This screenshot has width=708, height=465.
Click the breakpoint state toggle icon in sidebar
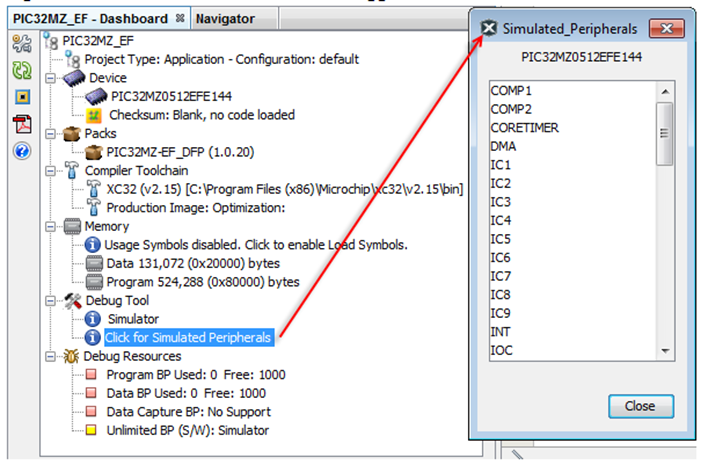(x=22, y=97)
